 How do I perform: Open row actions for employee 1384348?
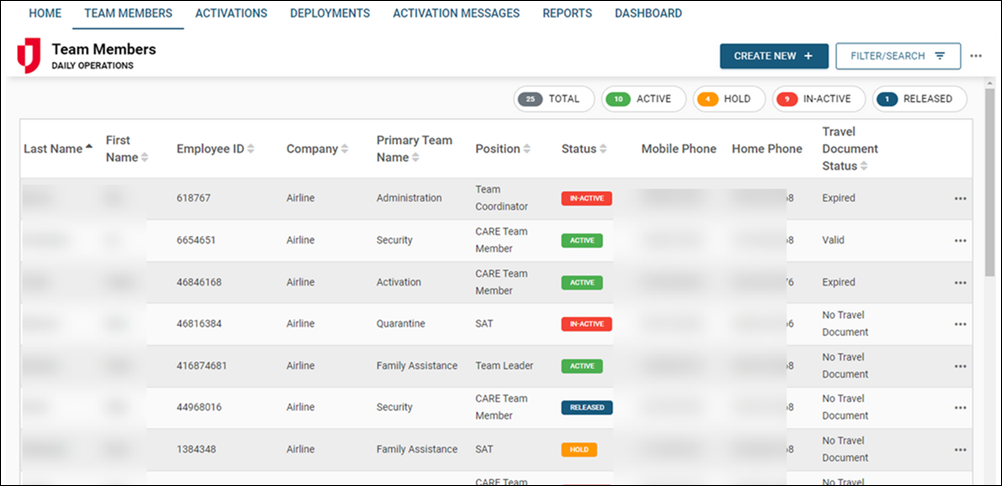coord(960,450)
